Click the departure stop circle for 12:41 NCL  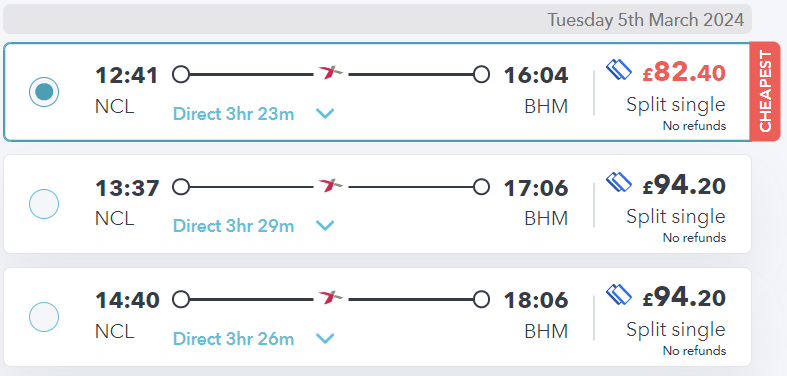click(181, 74)
